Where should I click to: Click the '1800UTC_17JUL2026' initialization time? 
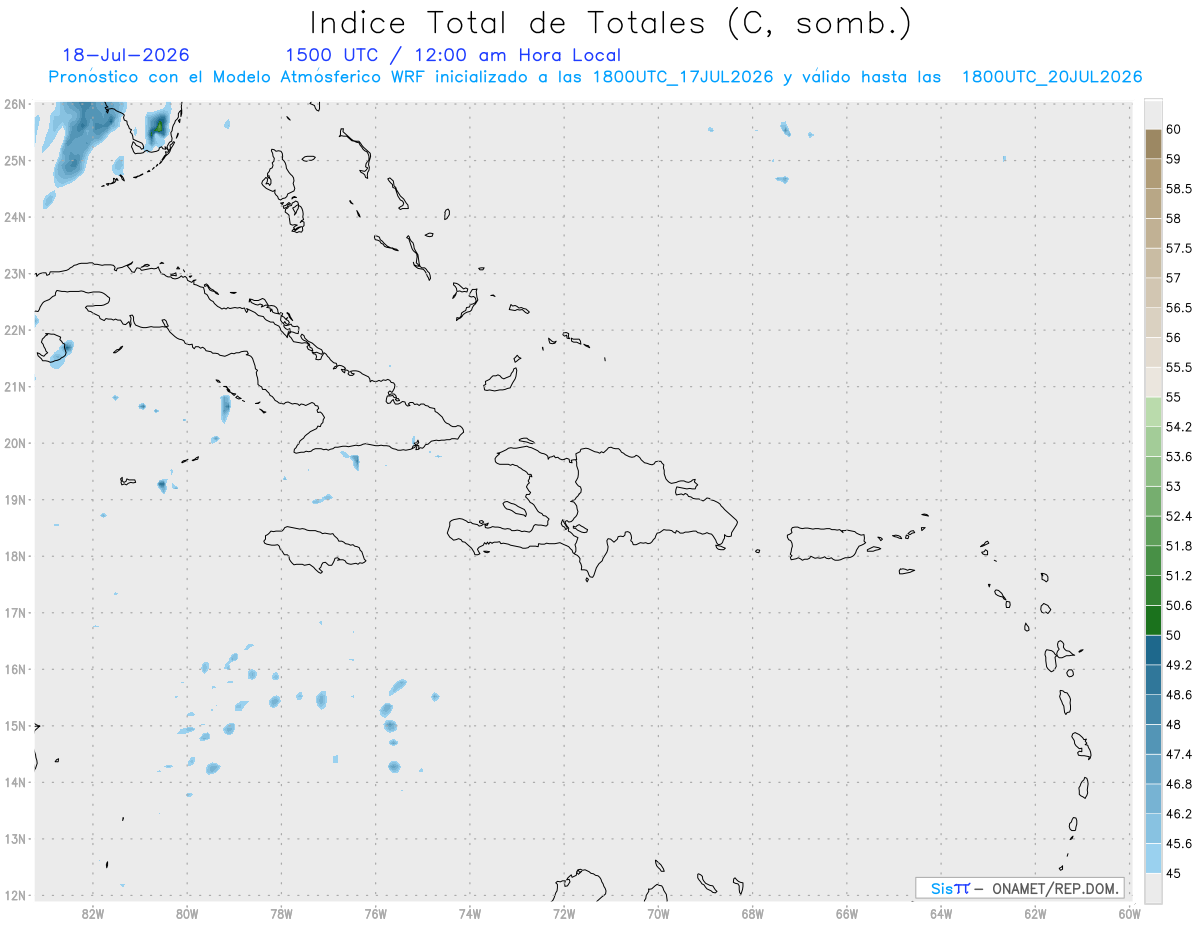[x=683, y=77]
